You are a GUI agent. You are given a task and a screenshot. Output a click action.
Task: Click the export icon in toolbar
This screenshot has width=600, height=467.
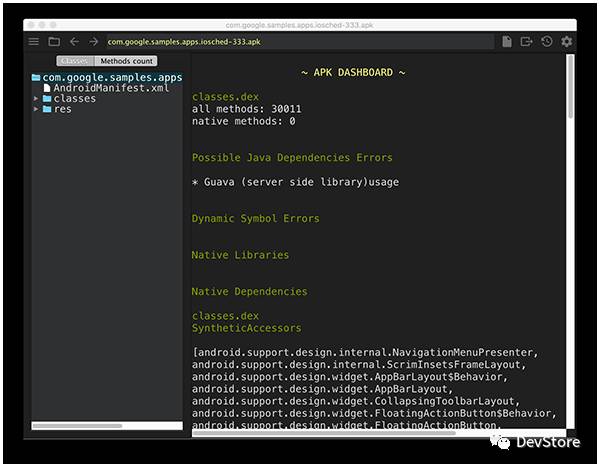527,41
